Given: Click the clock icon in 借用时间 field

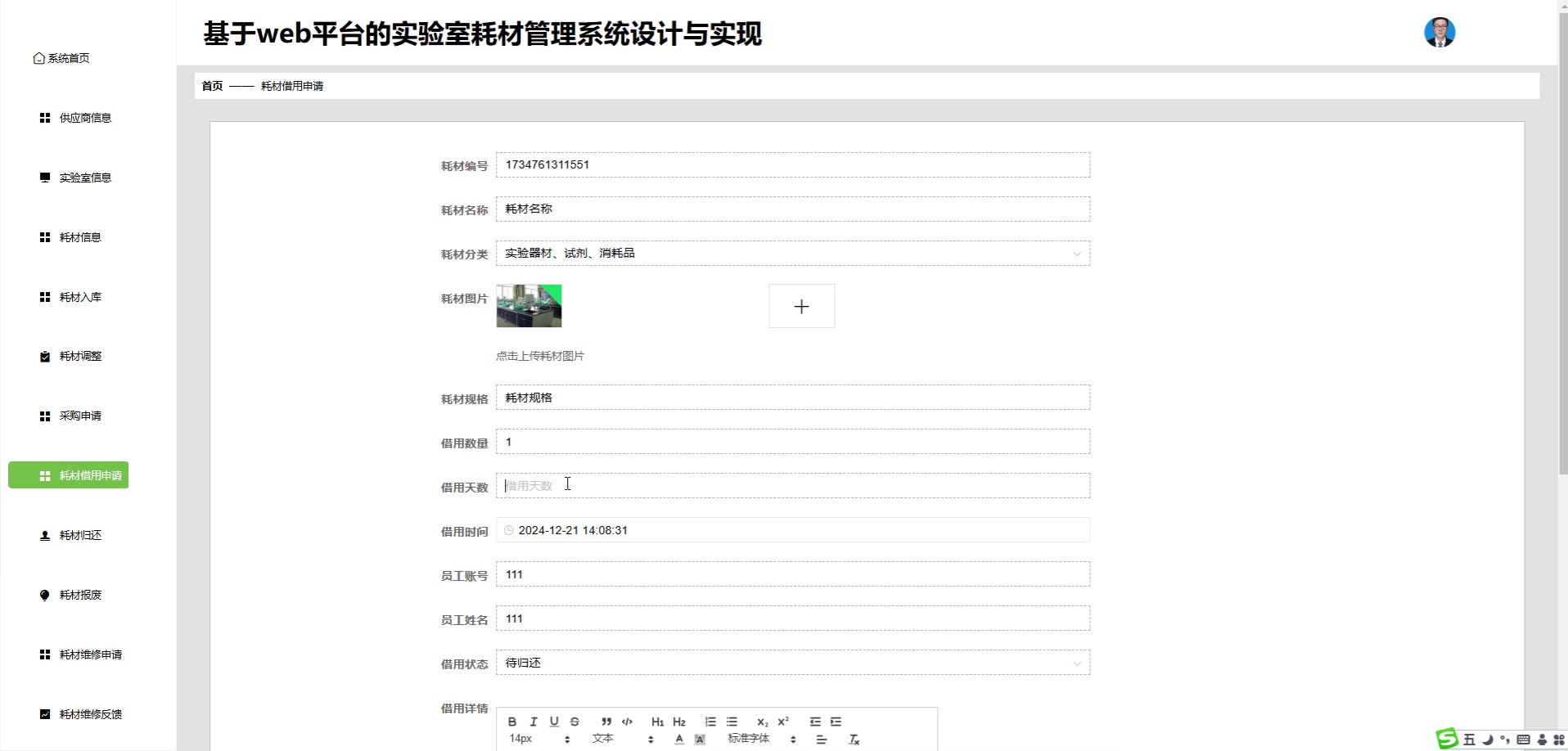Looking at the screenshot, I should (509, 530).
